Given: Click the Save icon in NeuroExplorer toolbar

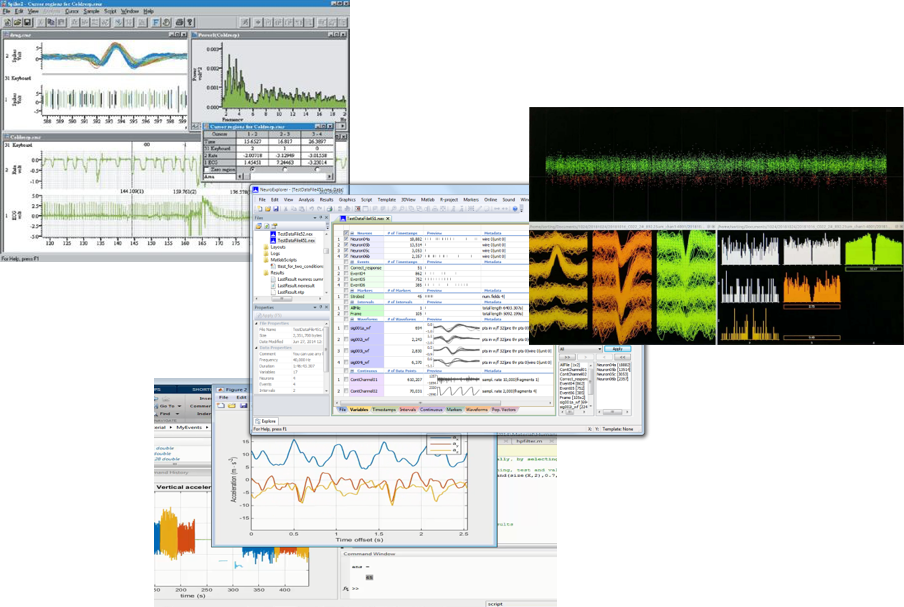Looking at the screenshot, I should tap(278, 209).
